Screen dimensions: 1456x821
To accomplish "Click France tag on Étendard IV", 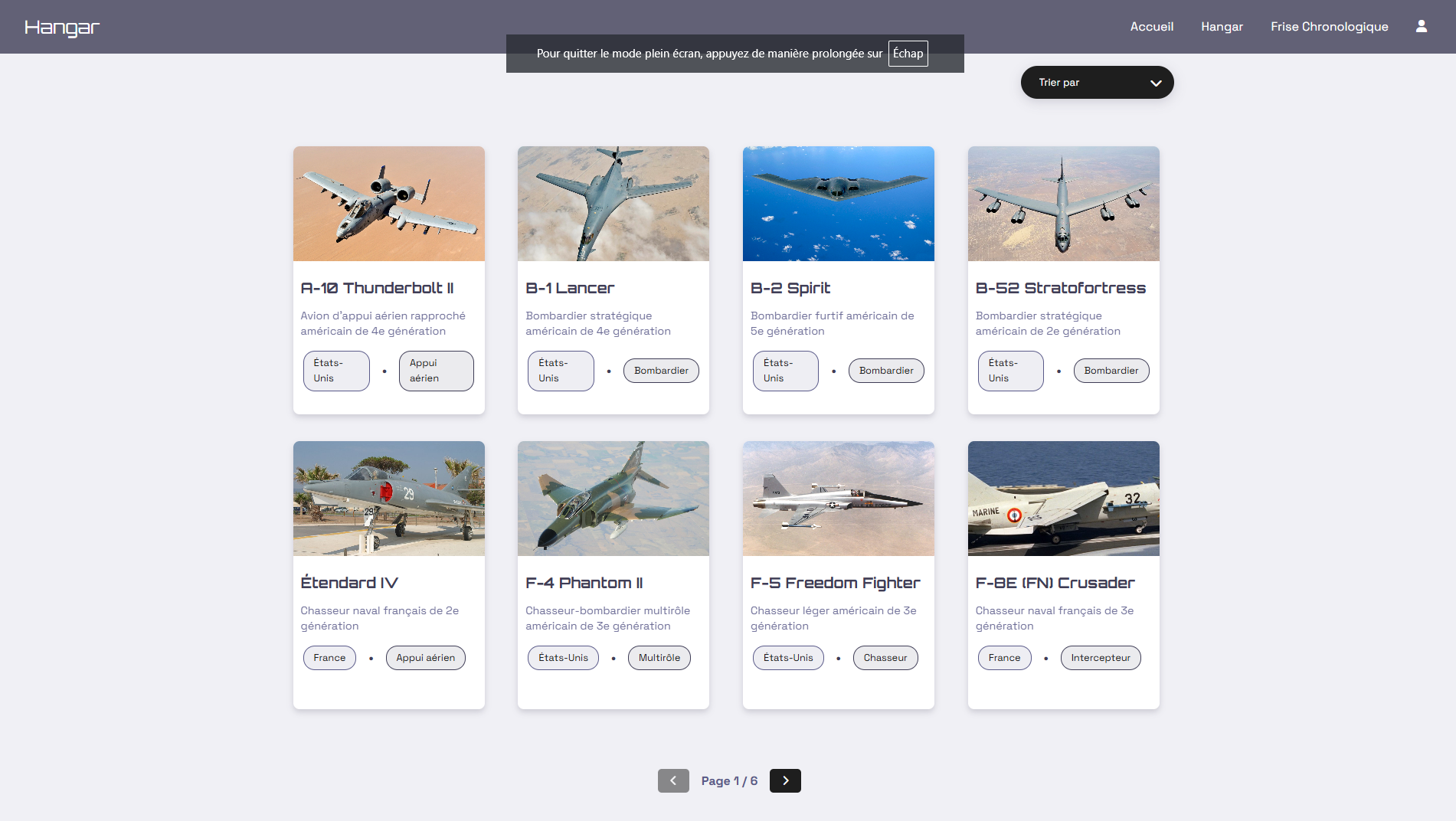I will (x=329, y=658).
